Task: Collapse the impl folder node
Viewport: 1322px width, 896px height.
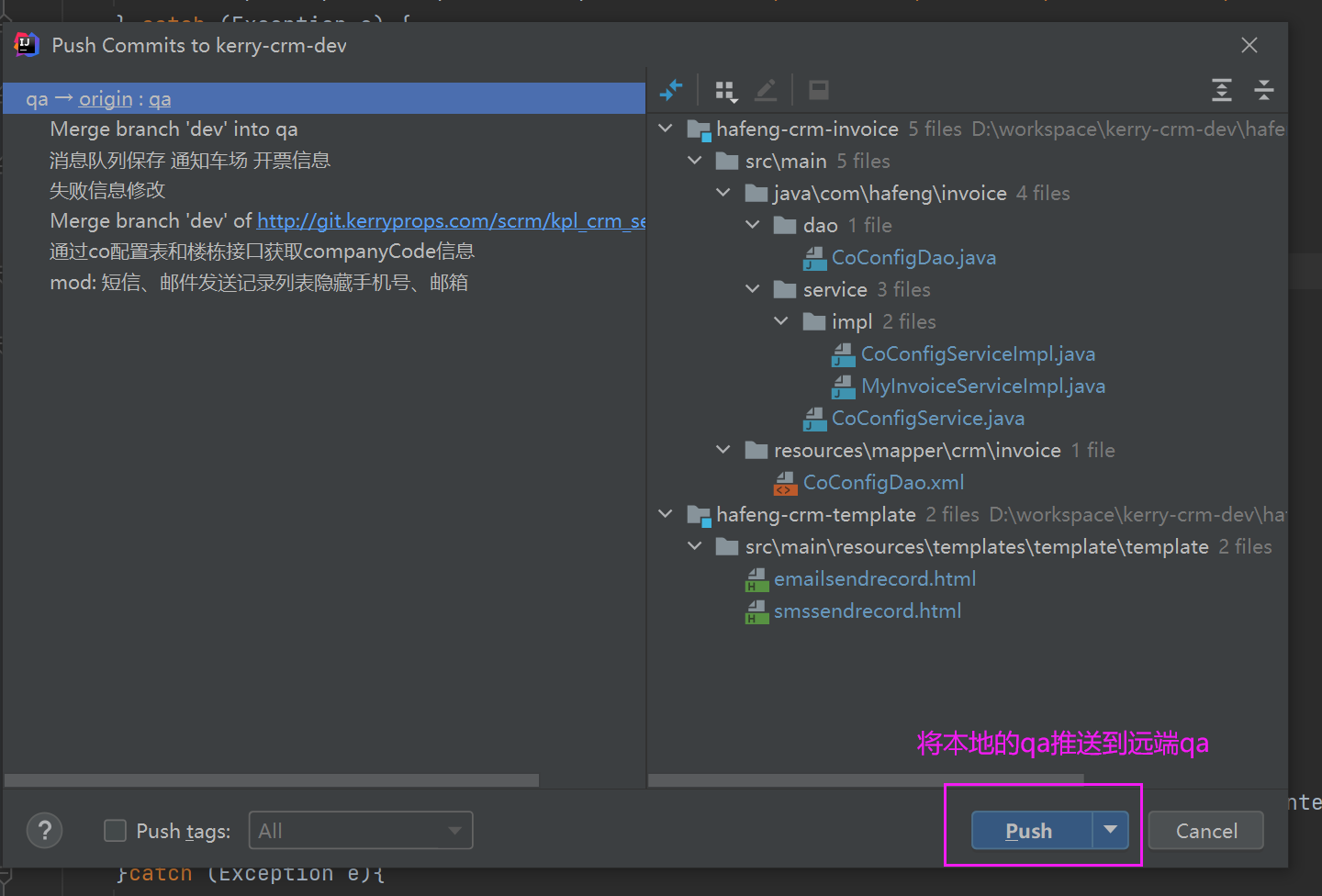Action: coord(781,321)
